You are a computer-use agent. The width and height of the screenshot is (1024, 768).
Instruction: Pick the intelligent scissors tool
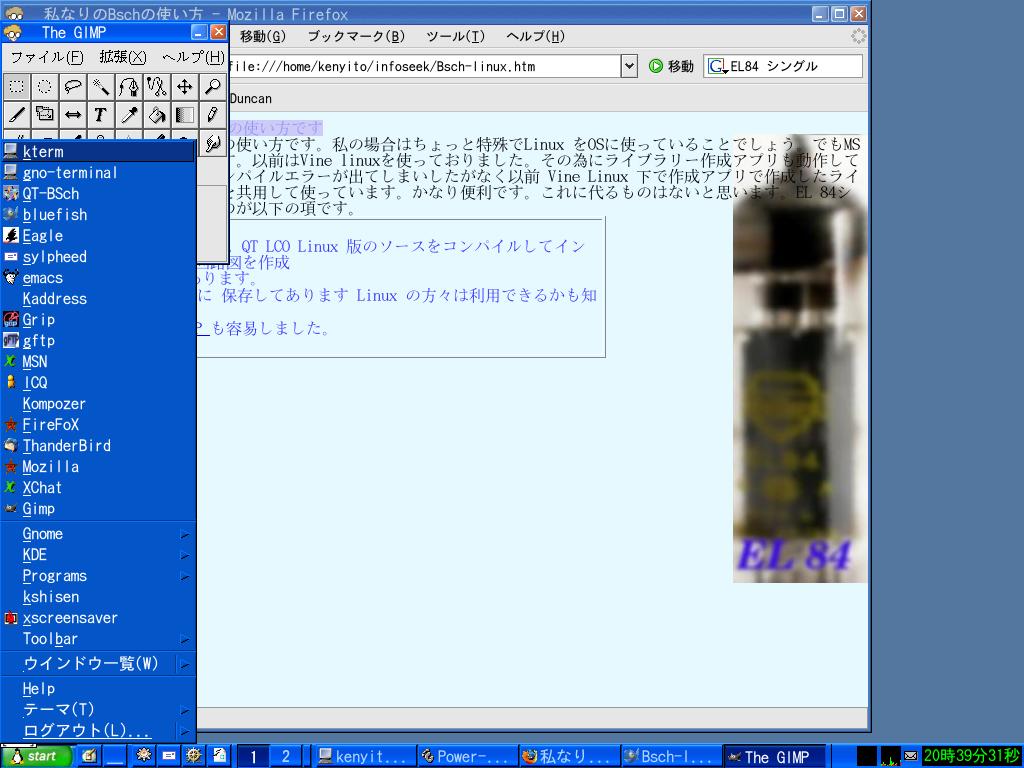click(x=155, y=87)
